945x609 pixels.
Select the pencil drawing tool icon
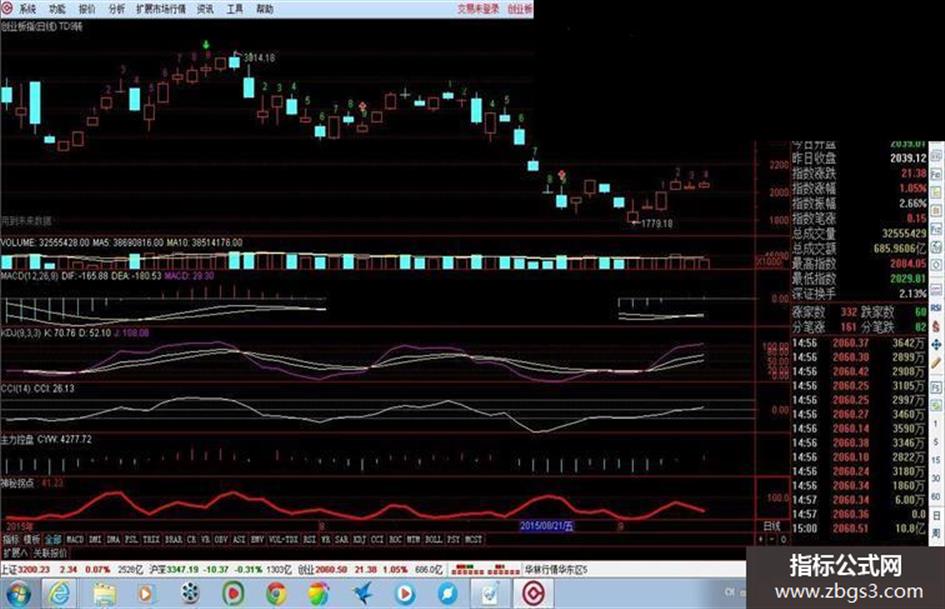coord(936,364)
